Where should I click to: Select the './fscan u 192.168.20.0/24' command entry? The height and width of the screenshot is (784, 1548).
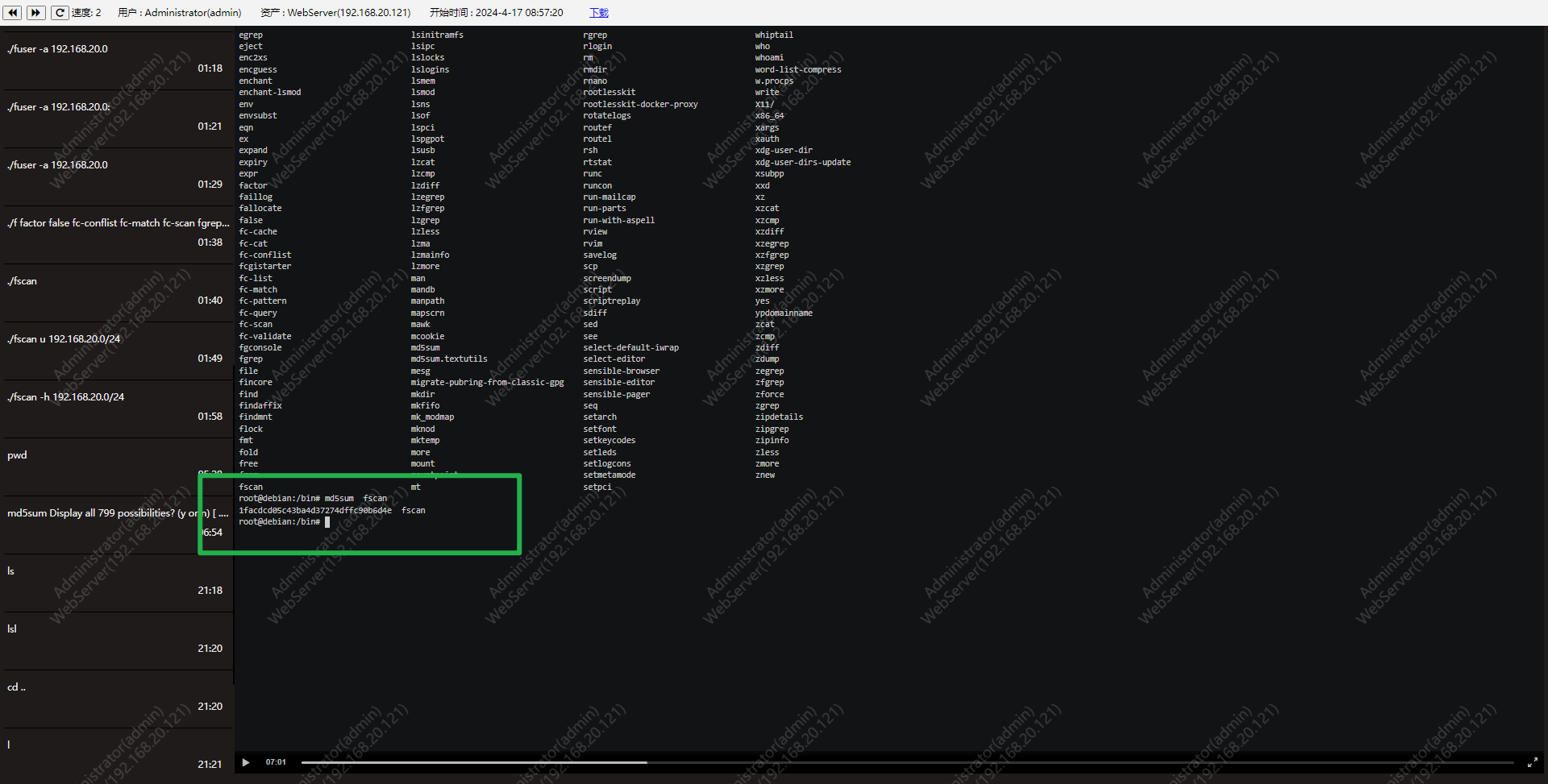coord(117,349)
